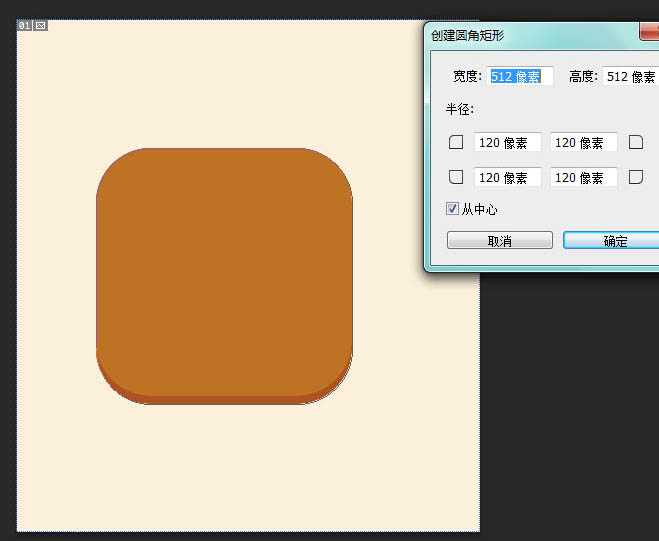Click the bottom-left radius 120 像素 field
Screen dimensions: 659x541
point(507,178)
